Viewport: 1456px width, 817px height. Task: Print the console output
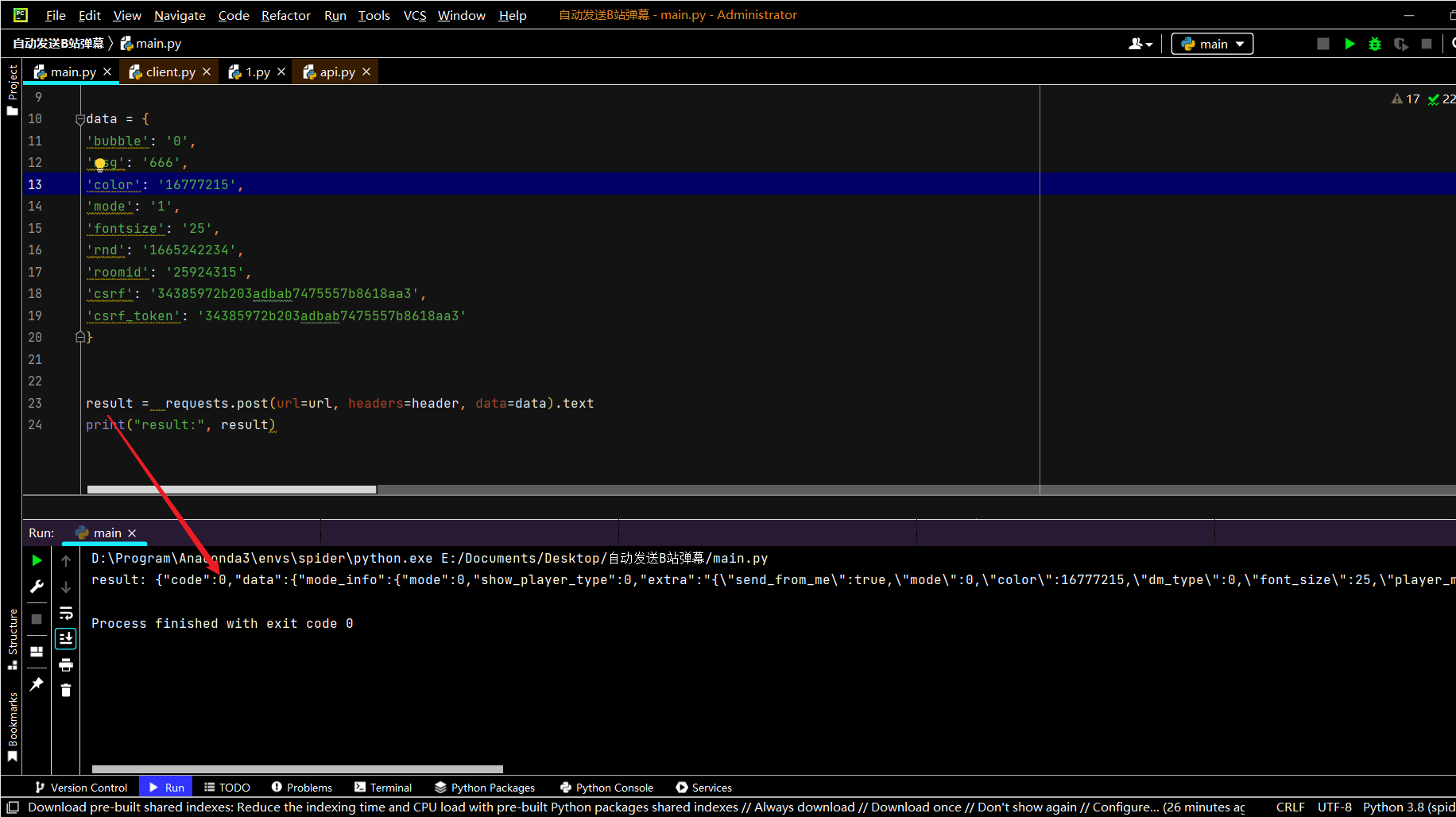pyautogui.click(x=66, y=664)
